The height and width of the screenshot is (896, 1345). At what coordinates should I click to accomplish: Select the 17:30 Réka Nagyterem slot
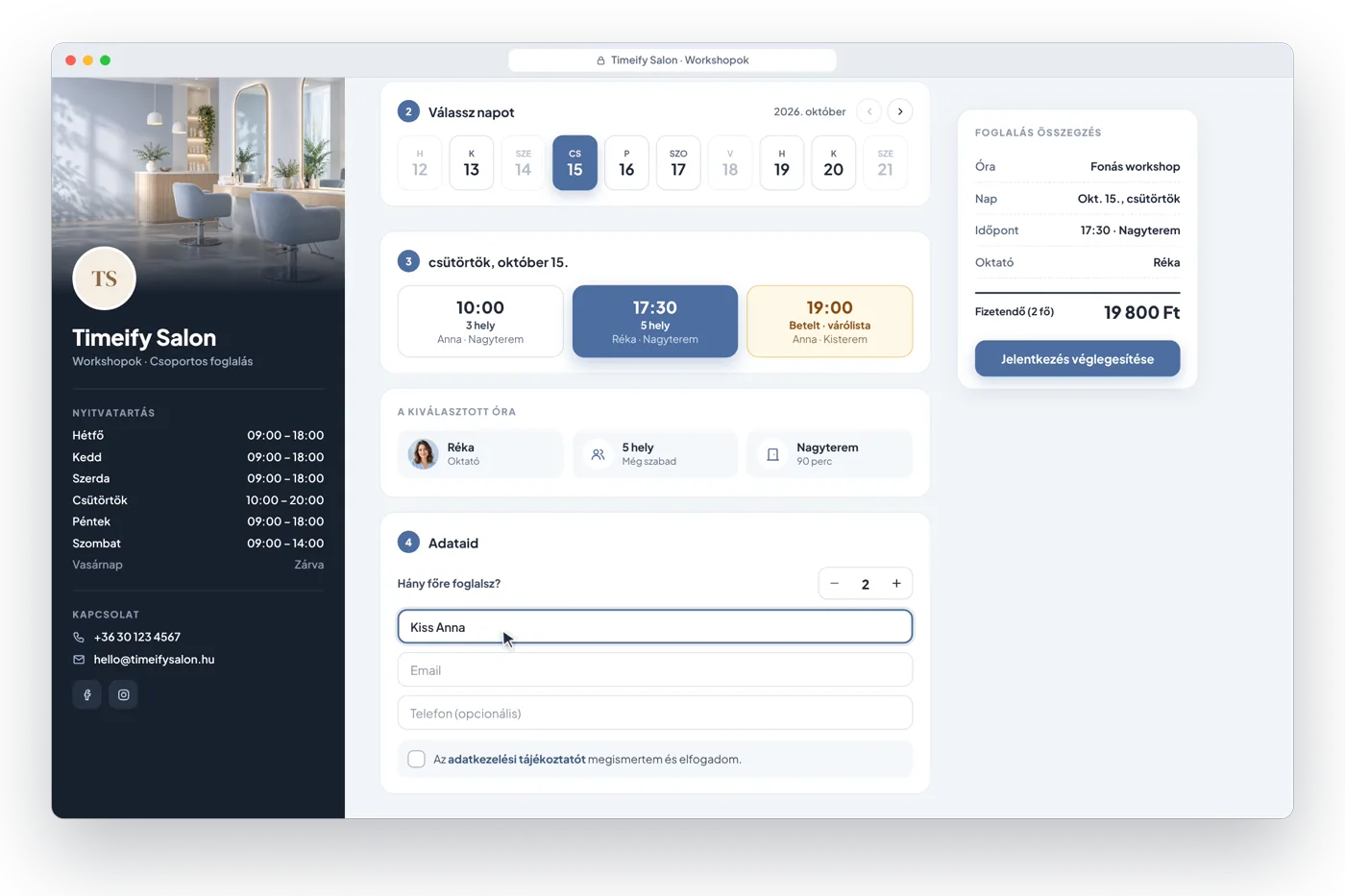[655, 321]
